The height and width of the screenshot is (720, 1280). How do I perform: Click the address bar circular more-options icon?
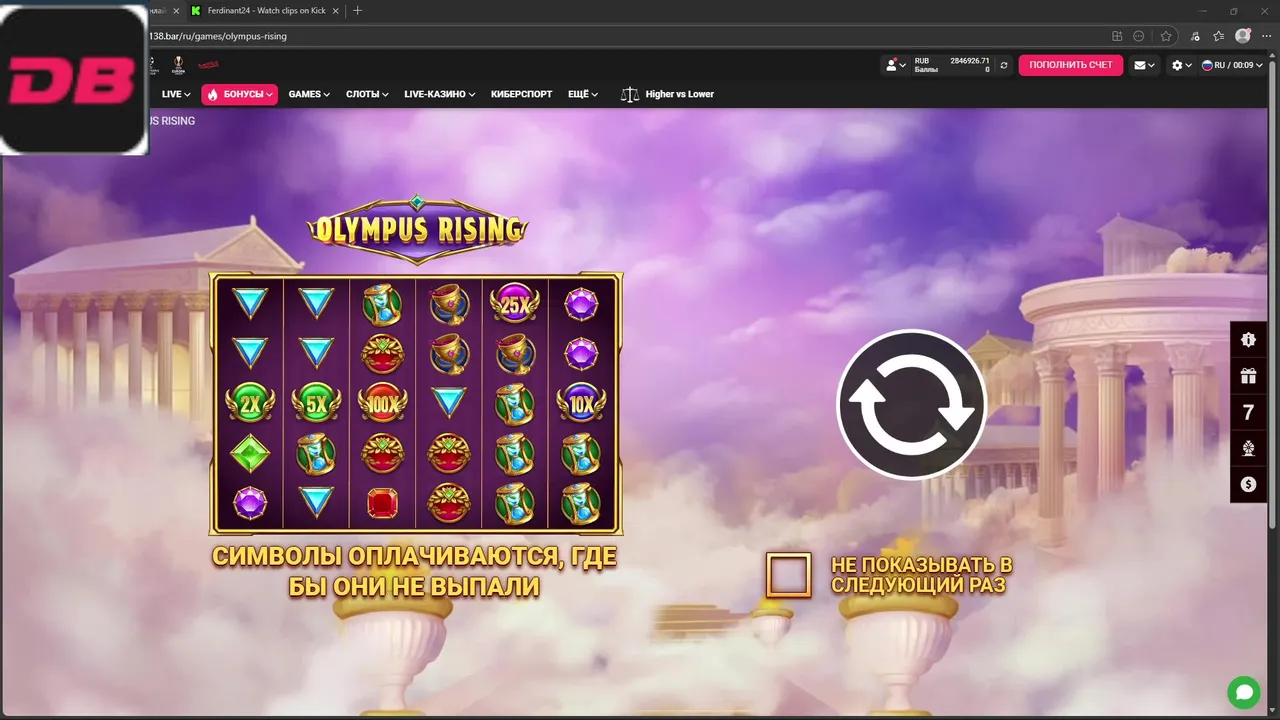[x=1139, y=36]
